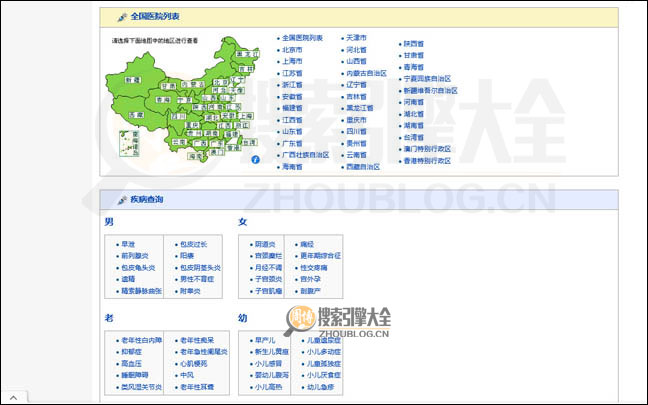Go to the 江苏省 link

pos(292,73)
